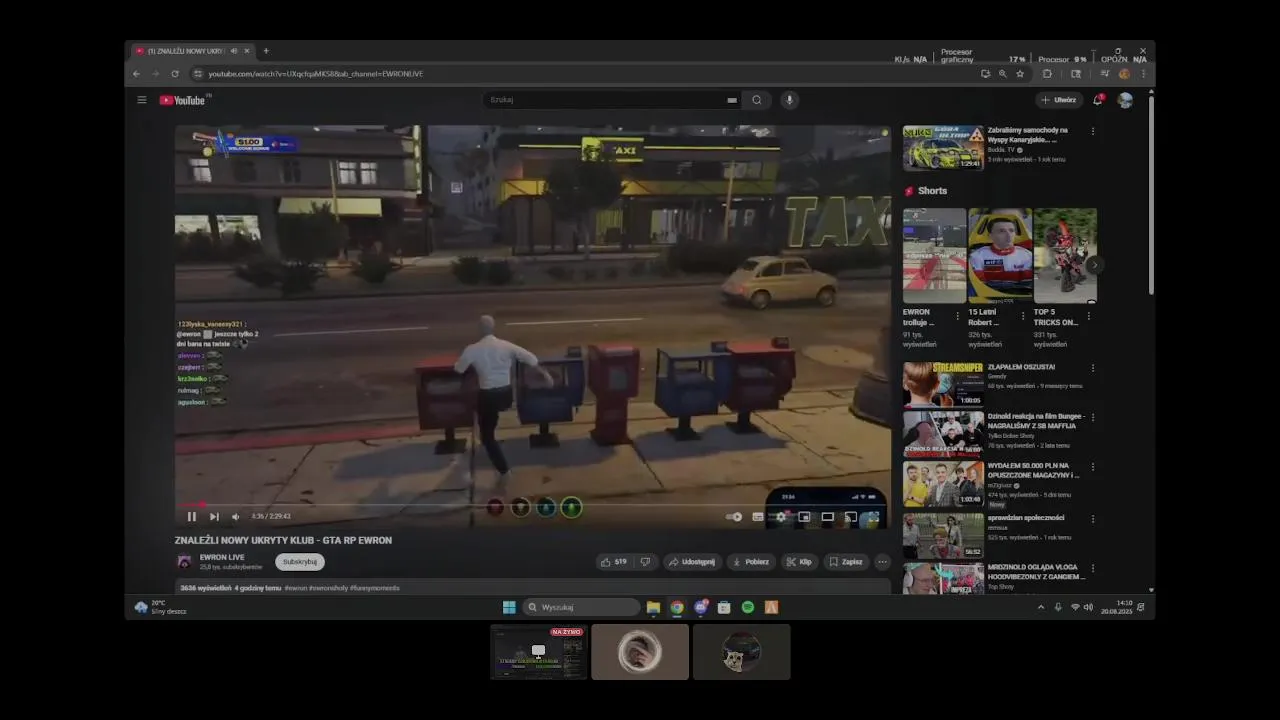Seek on the video progress bar
The image size is (1280, 720).
tap(533, 505)
